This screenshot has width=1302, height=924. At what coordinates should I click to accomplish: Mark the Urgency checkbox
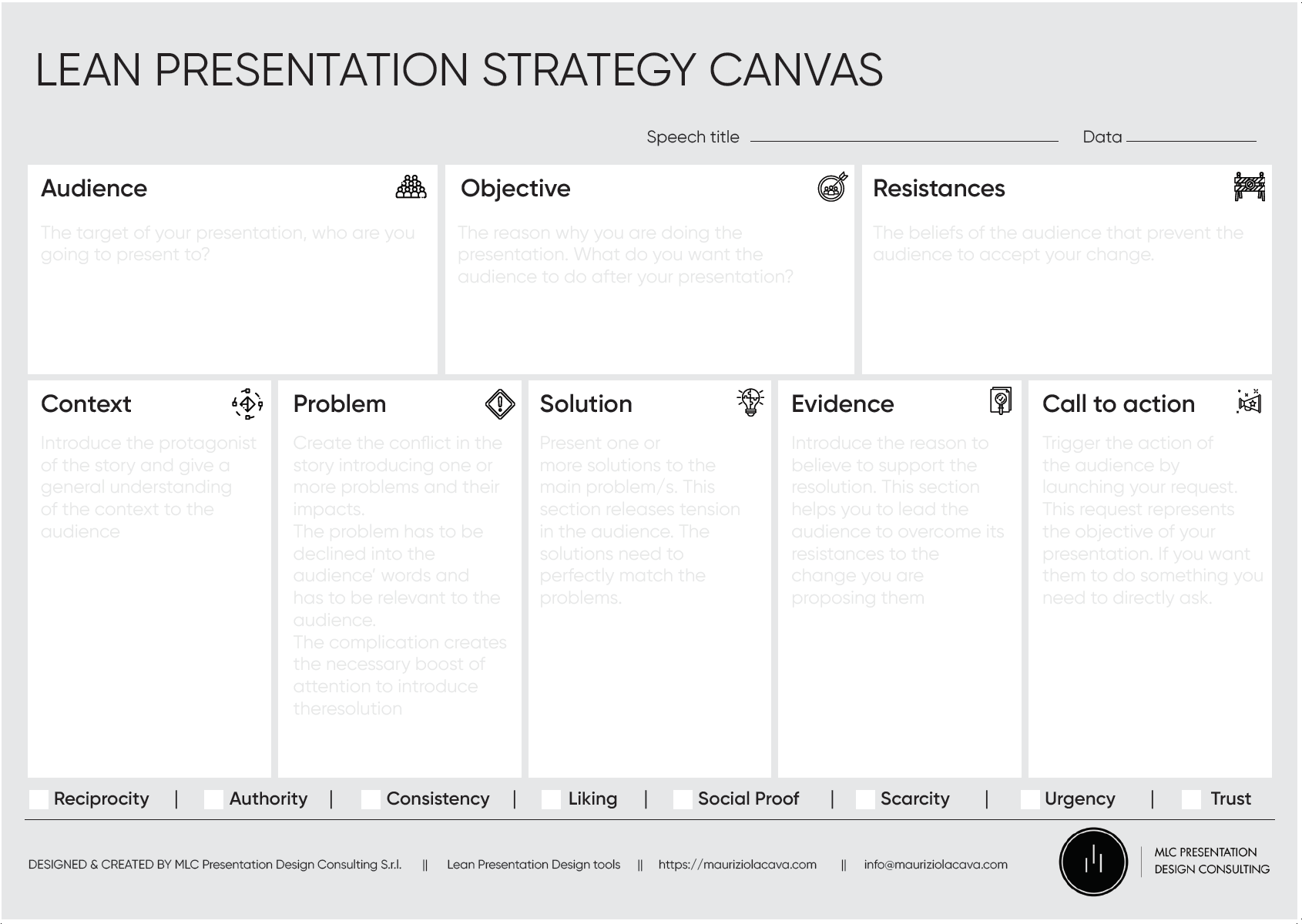tap(1029, 799)
